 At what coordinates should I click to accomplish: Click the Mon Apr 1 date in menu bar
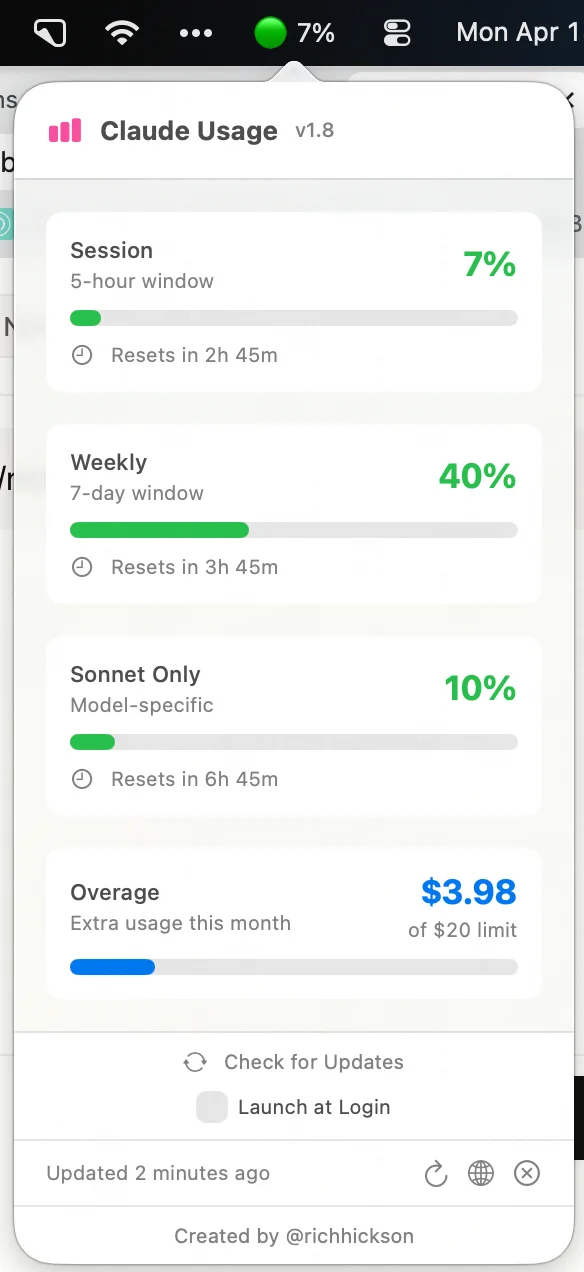tap(518, 33)
